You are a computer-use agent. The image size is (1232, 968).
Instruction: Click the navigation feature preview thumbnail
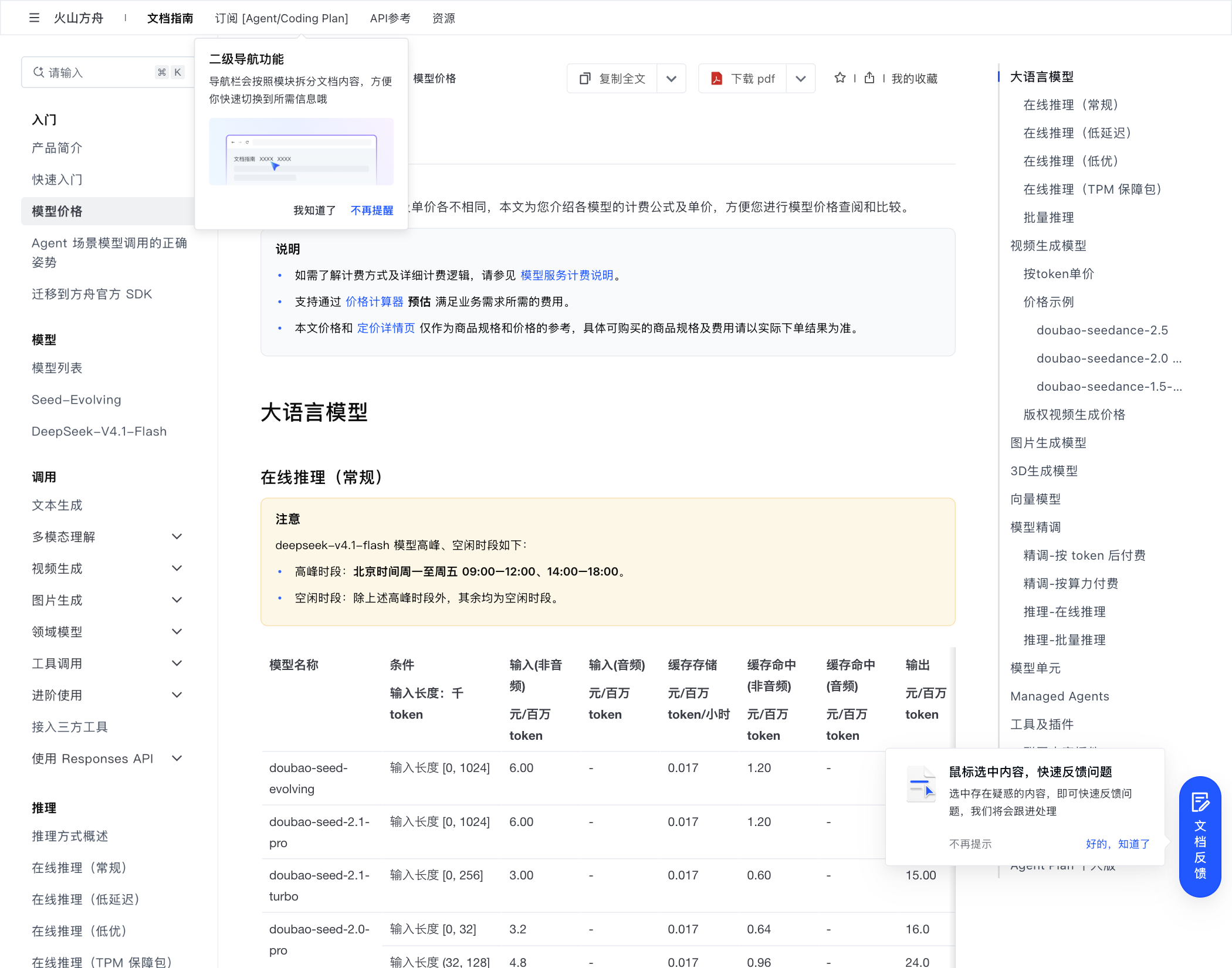point(302,151)
